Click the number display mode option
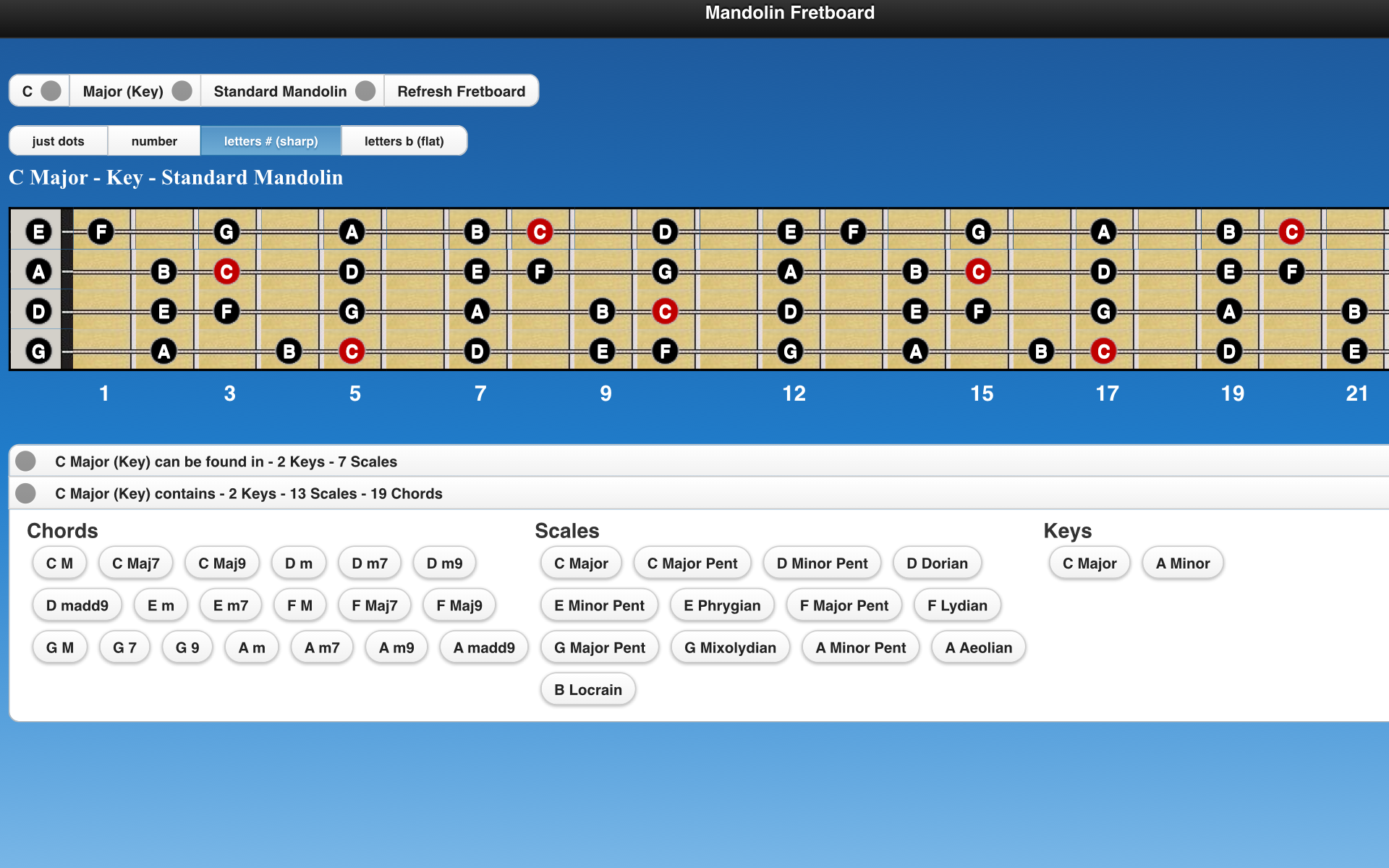Screen dimensions: 1389x868 [153, 140]
